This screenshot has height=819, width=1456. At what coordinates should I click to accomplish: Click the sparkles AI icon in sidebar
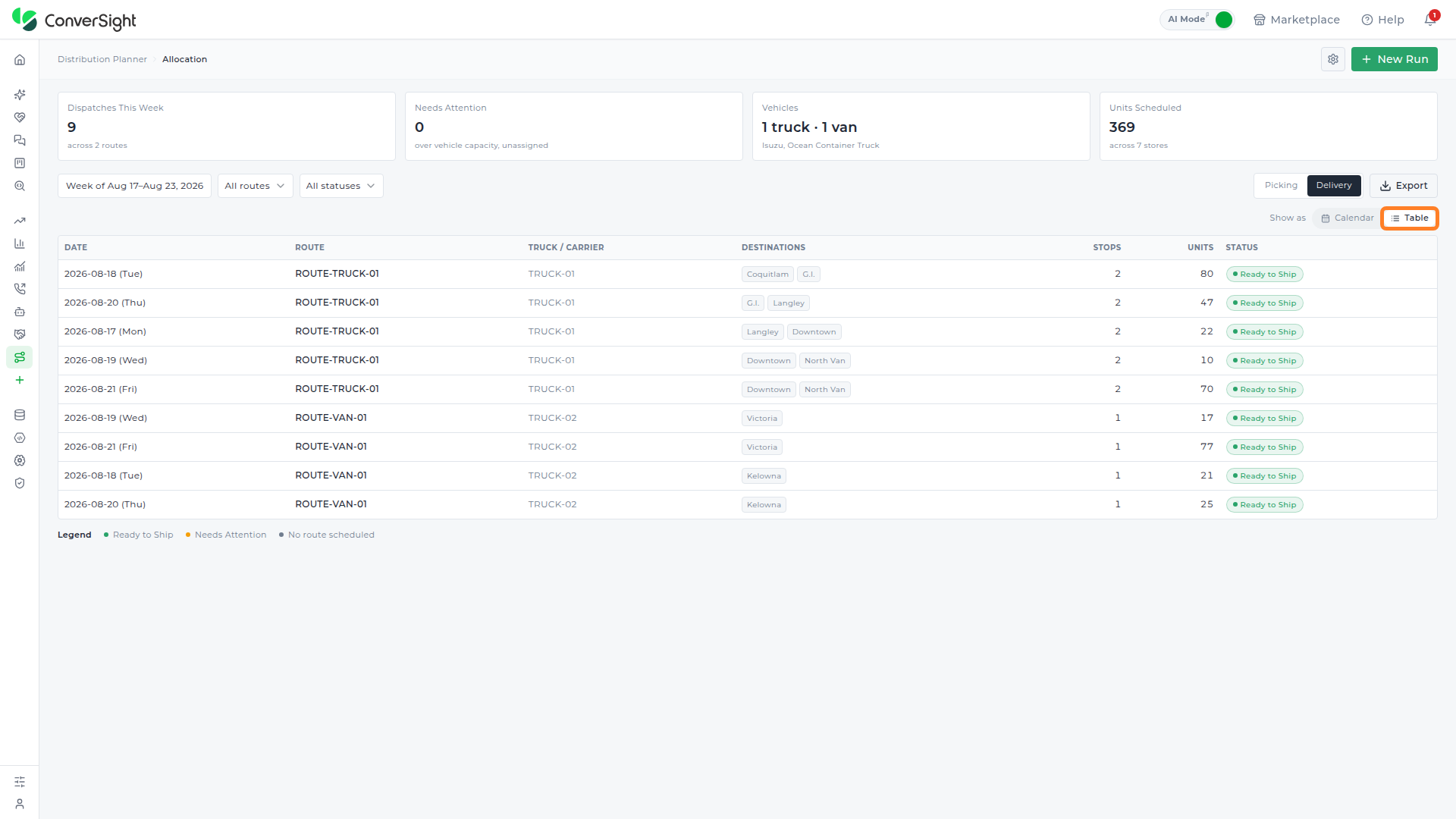(x=20, y=95)
